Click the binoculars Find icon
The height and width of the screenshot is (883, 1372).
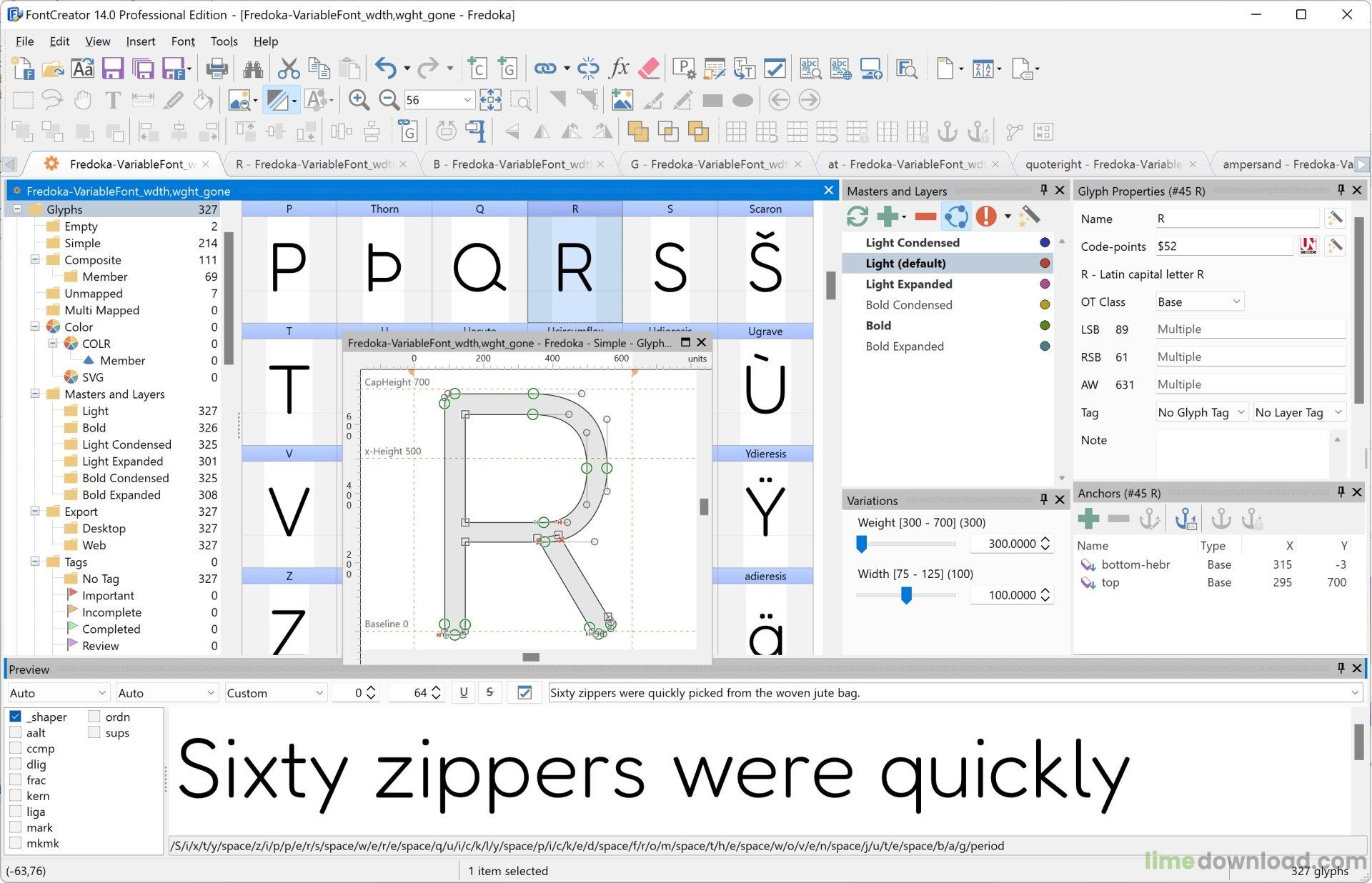tap(252, 69)
